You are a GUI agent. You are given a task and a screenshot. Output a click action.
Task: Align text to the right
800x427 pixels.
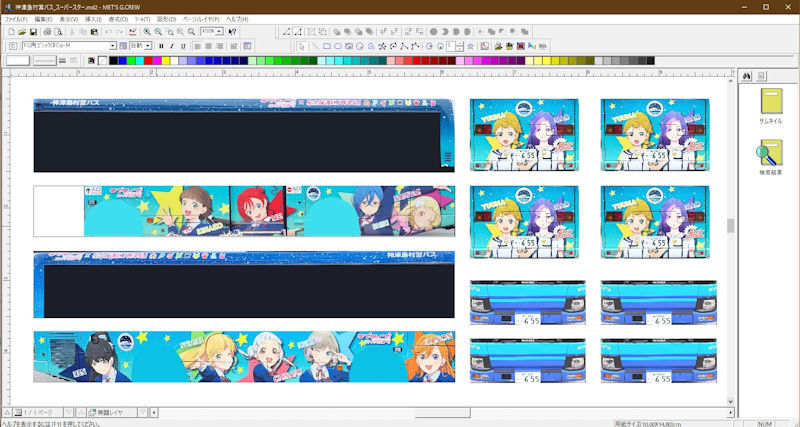[219, 46]
